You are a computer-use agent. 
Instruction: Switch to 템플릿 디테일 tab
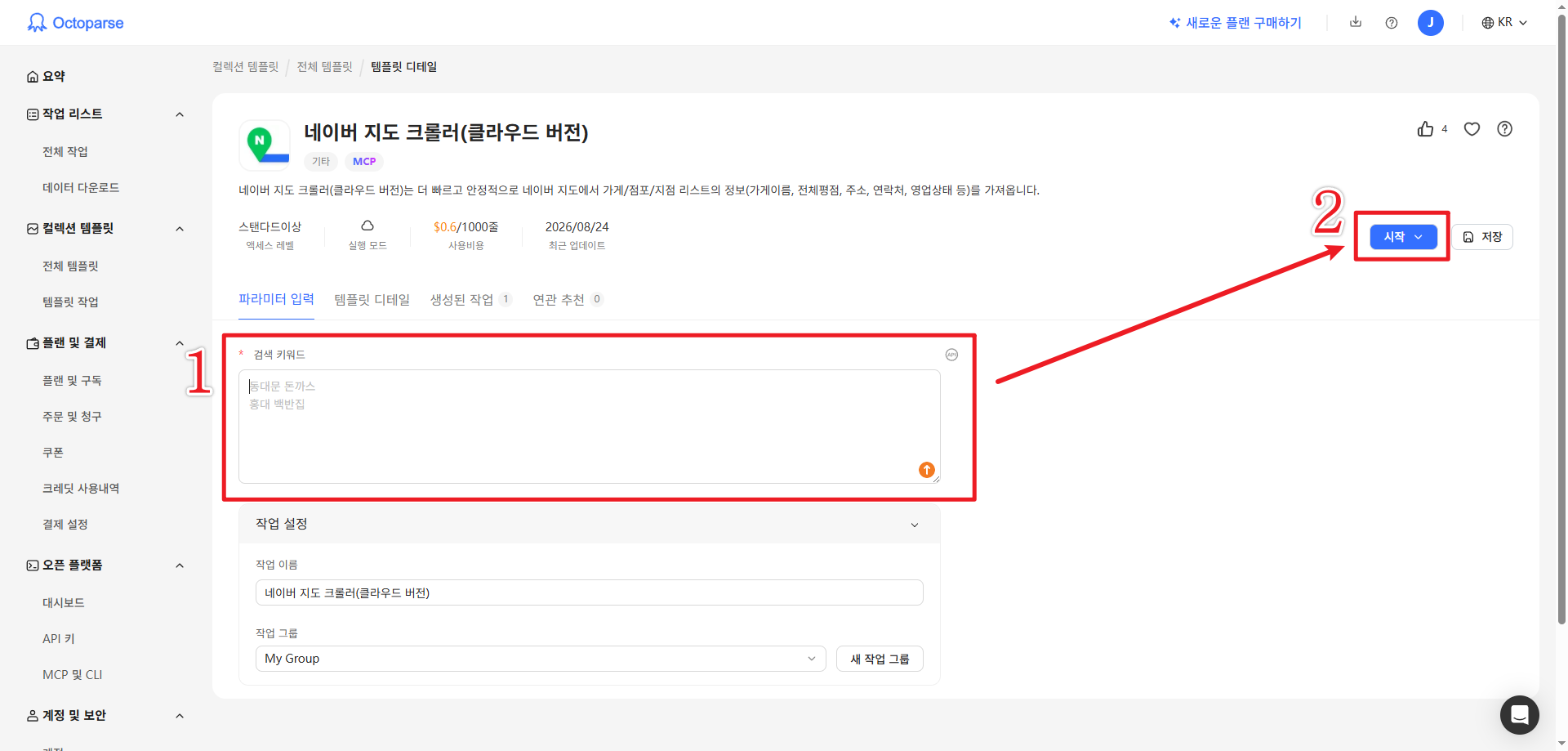point(372,300)
